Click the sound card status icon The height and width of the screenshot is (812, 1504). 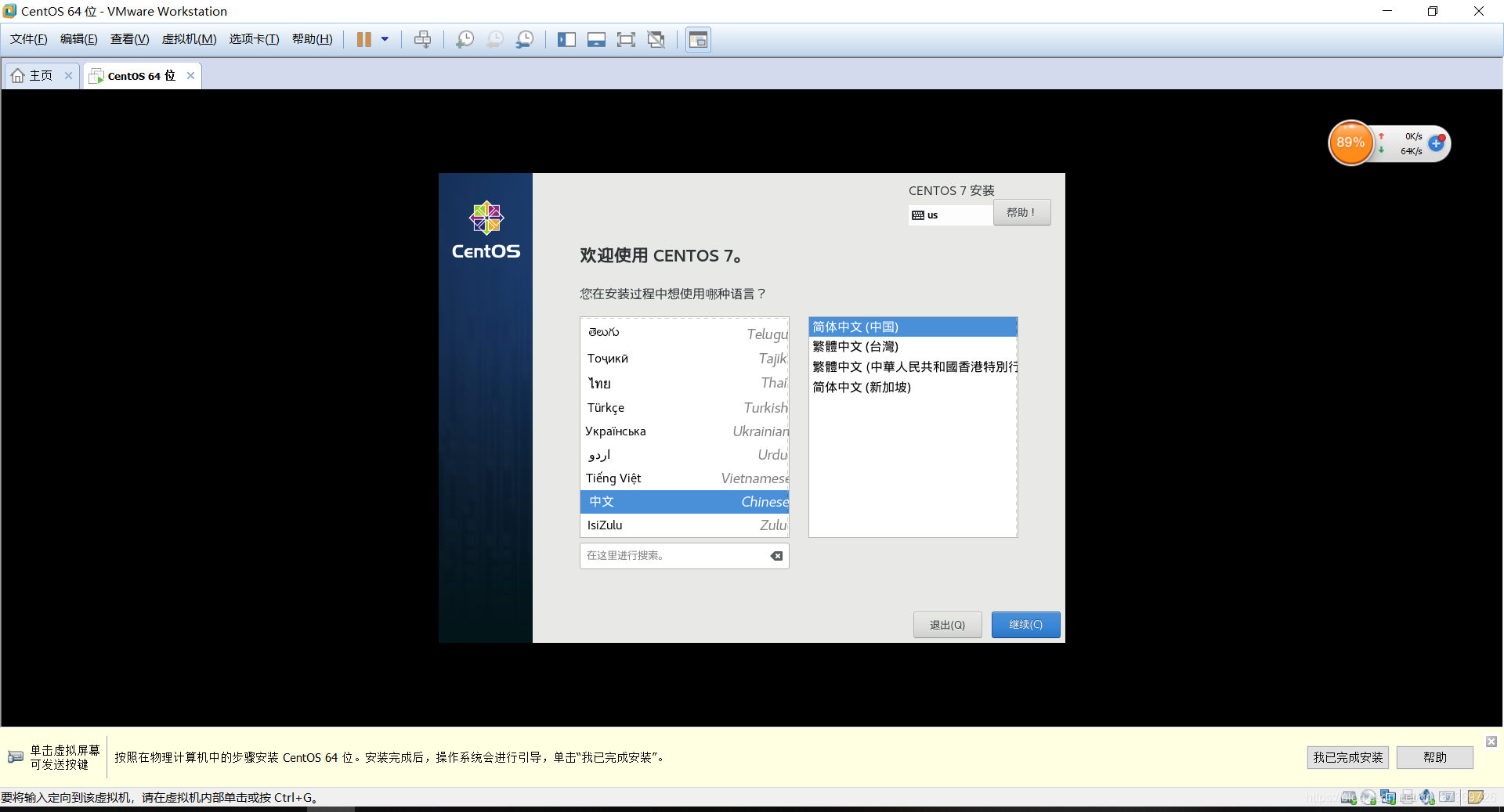tap(1427, 797)
